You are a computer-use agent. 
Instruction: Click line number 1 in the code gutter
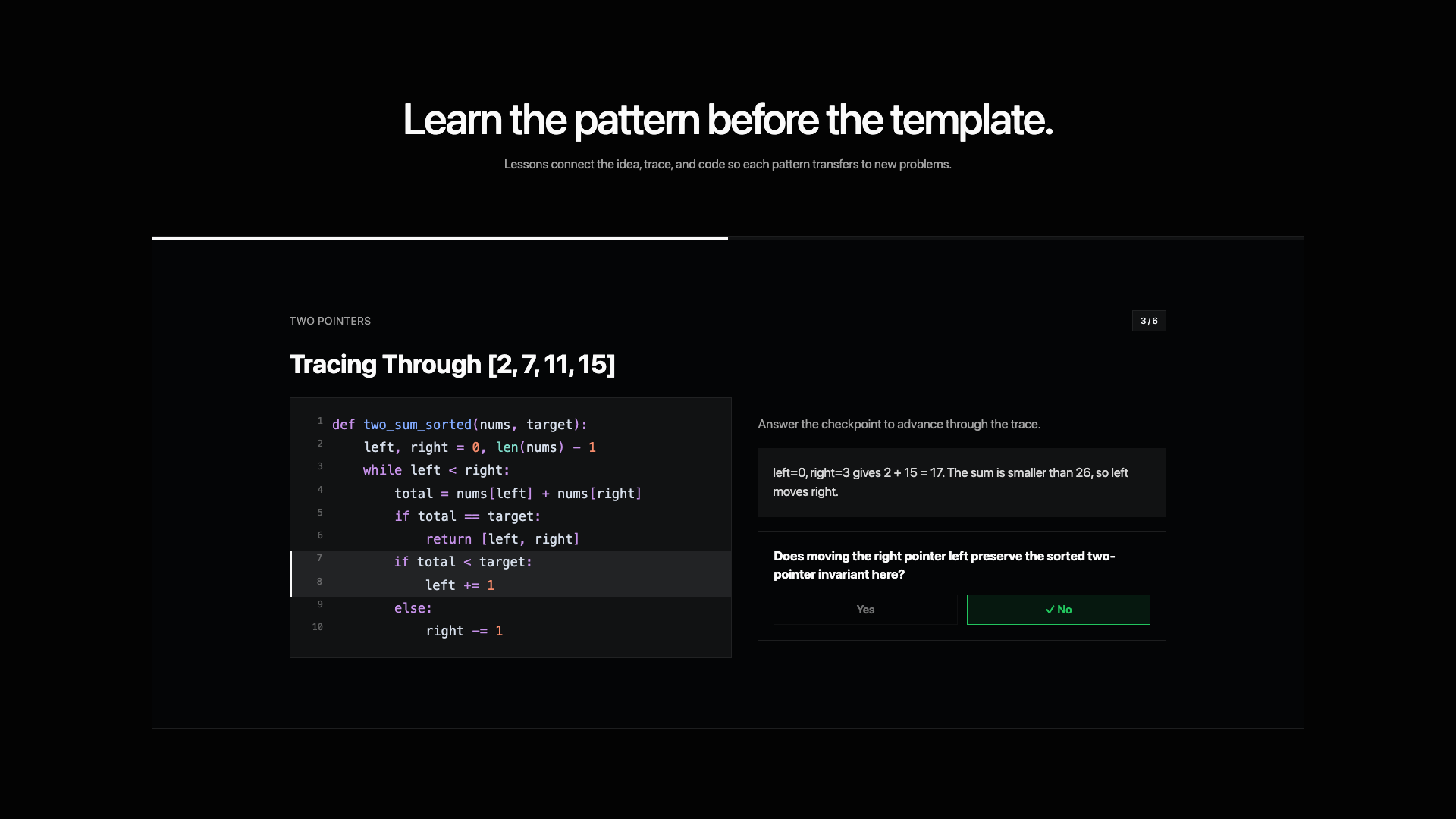[x=319, y=421]
